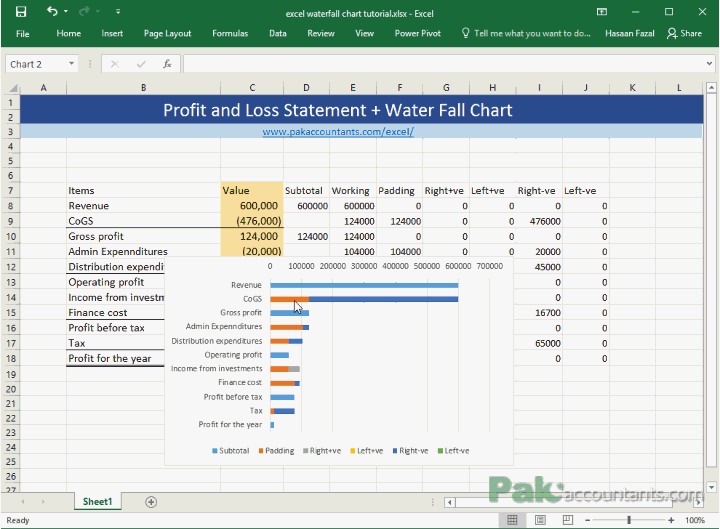Click the Subtotal legend entry

pyautogui.click(x=231, y=451)
